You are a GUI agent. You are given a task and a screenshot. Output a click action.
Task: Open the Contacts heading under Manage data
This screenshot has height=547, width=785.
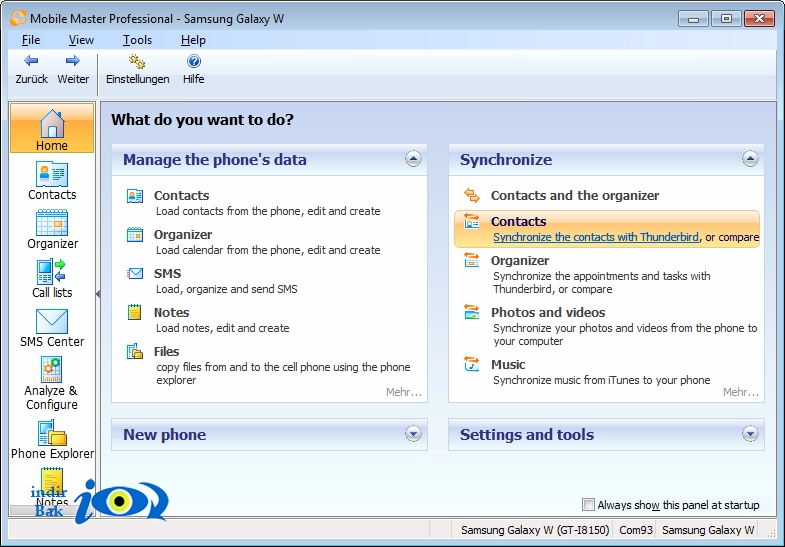point(181,196)
